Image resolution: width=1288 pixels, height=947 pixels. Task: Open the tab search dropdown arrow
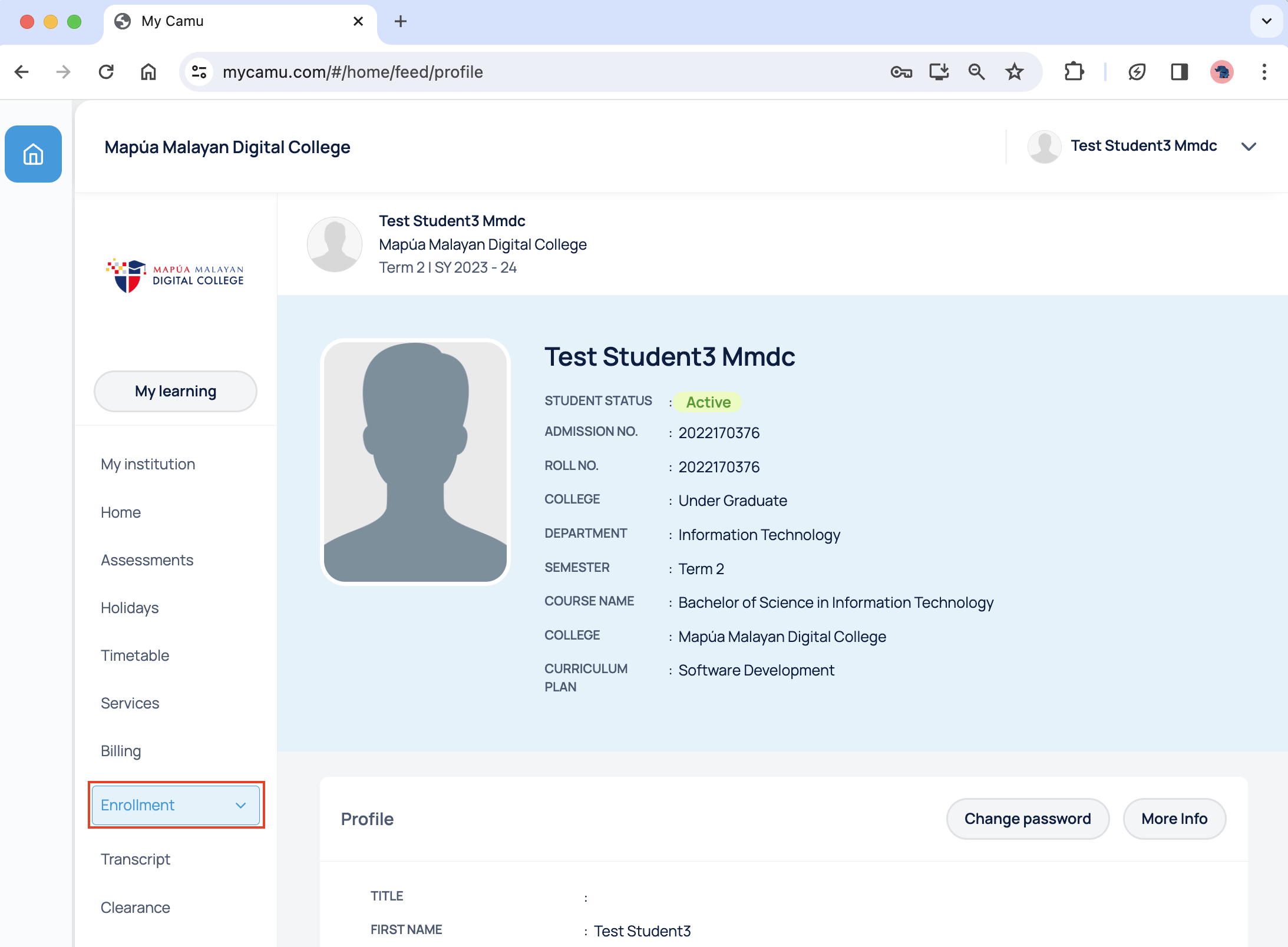pos(1266,21)
